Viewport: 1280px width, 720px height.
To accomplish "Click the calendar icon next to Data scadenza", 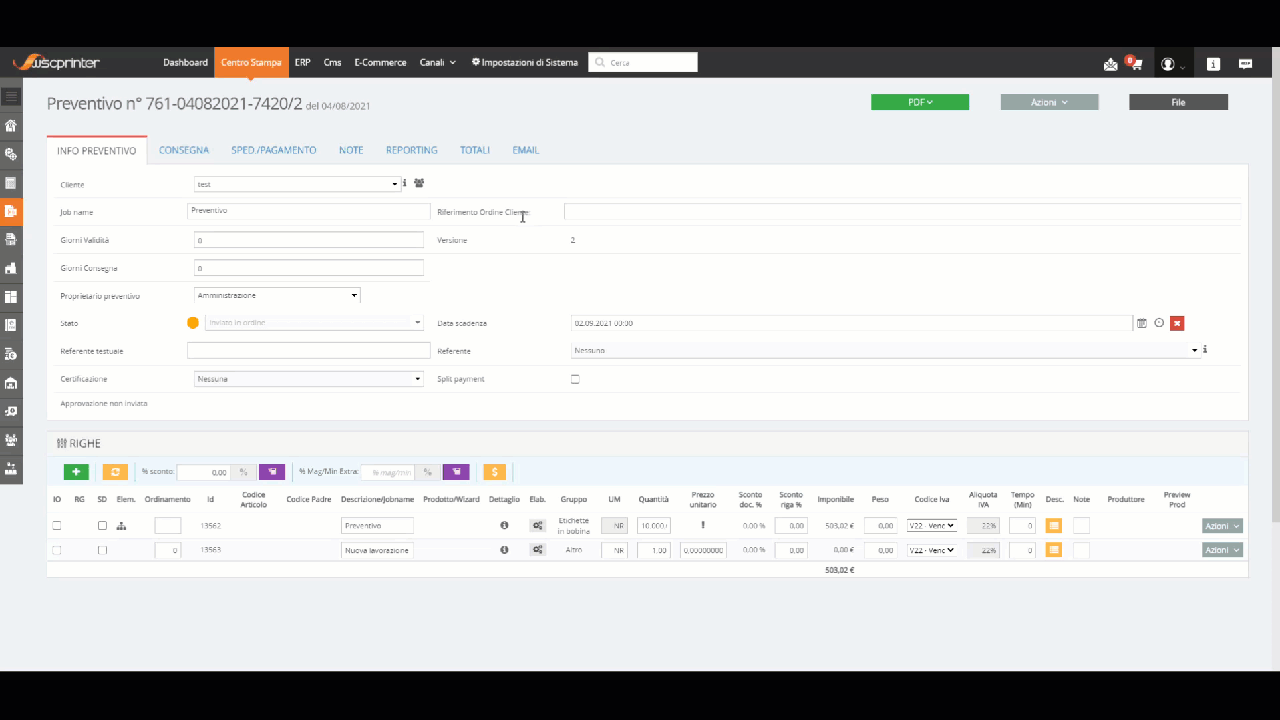I will pos(1142,323).
